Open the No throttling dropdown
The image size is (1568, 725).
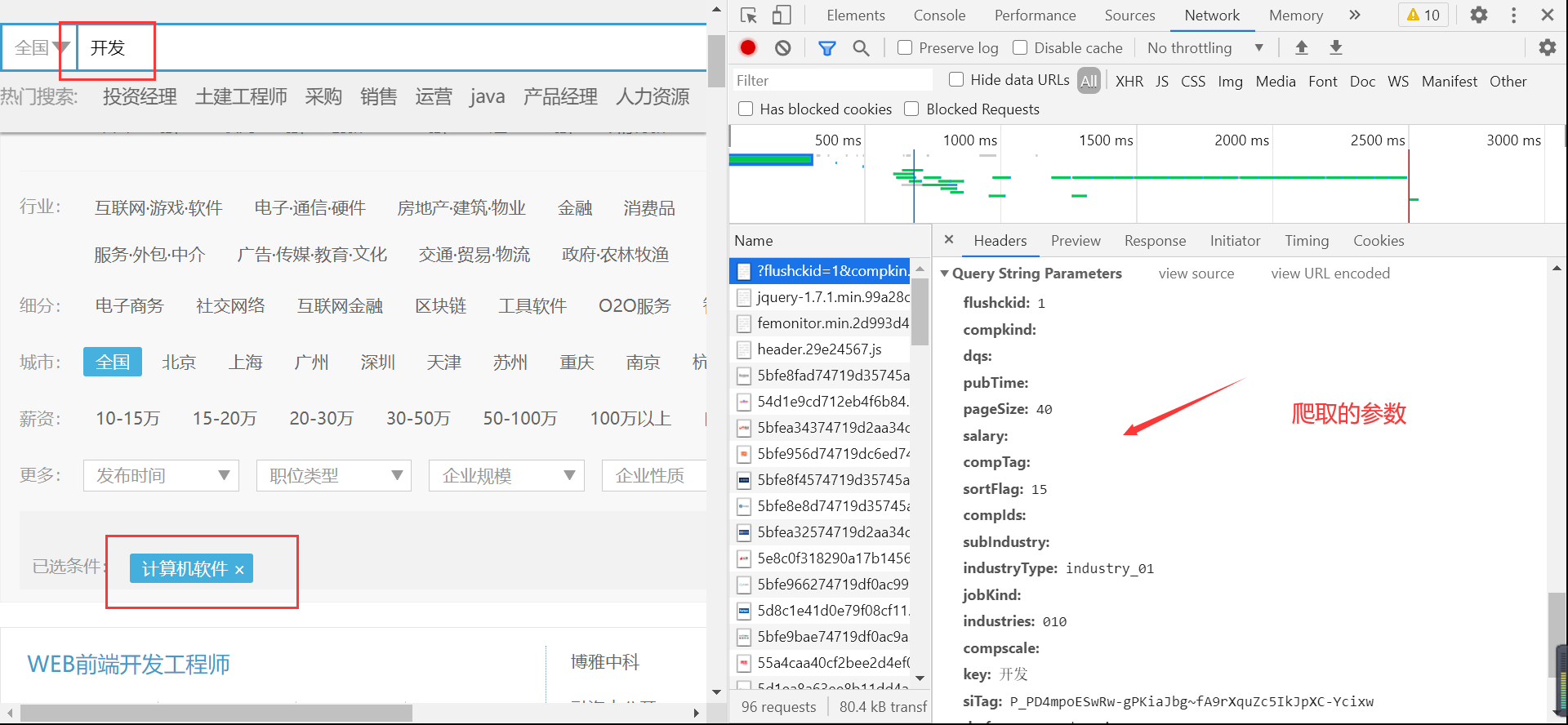[x=1205, y=47]
